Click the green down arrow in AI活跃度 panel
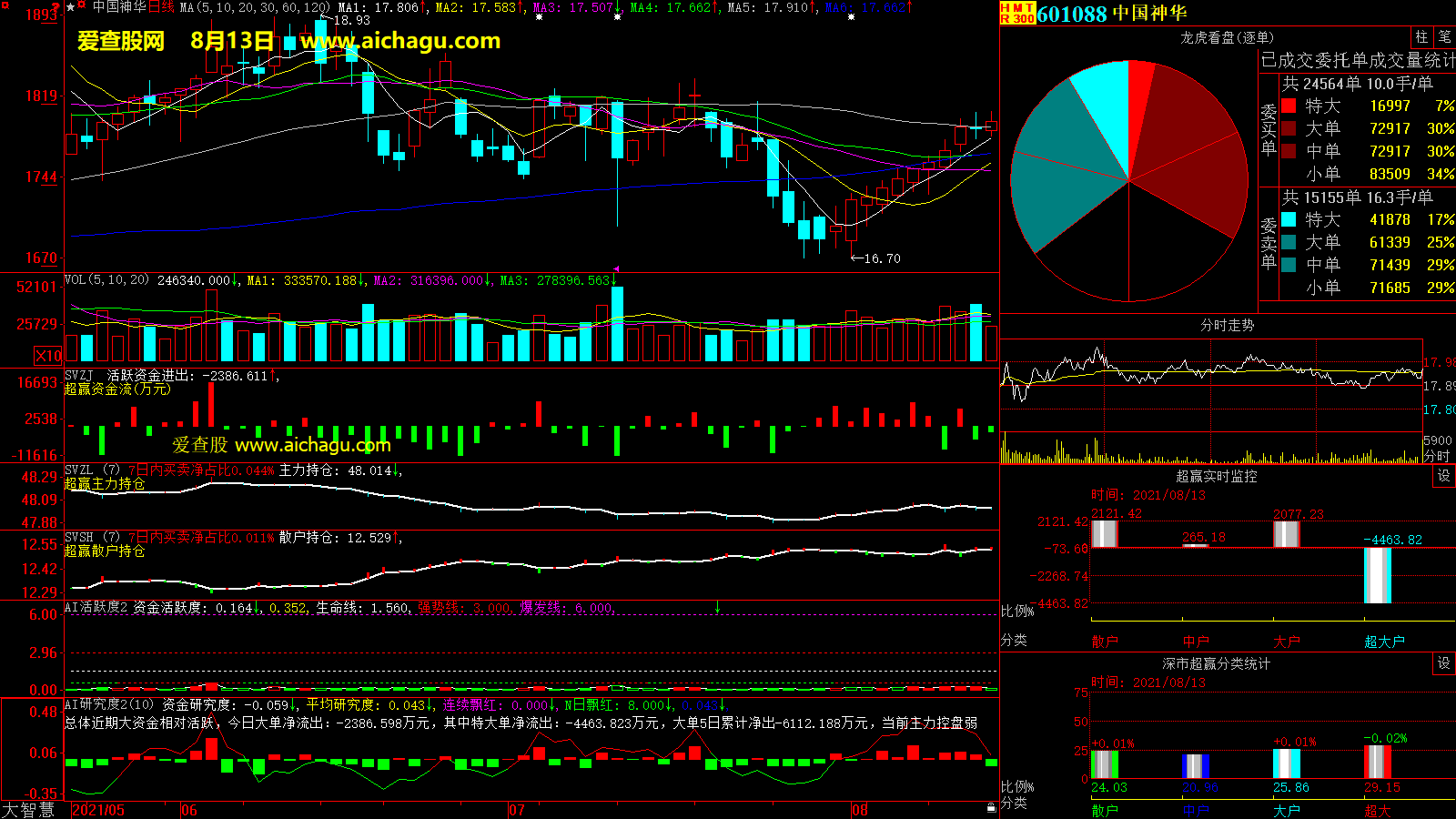 pyautogui.click(x=717, y=607)
